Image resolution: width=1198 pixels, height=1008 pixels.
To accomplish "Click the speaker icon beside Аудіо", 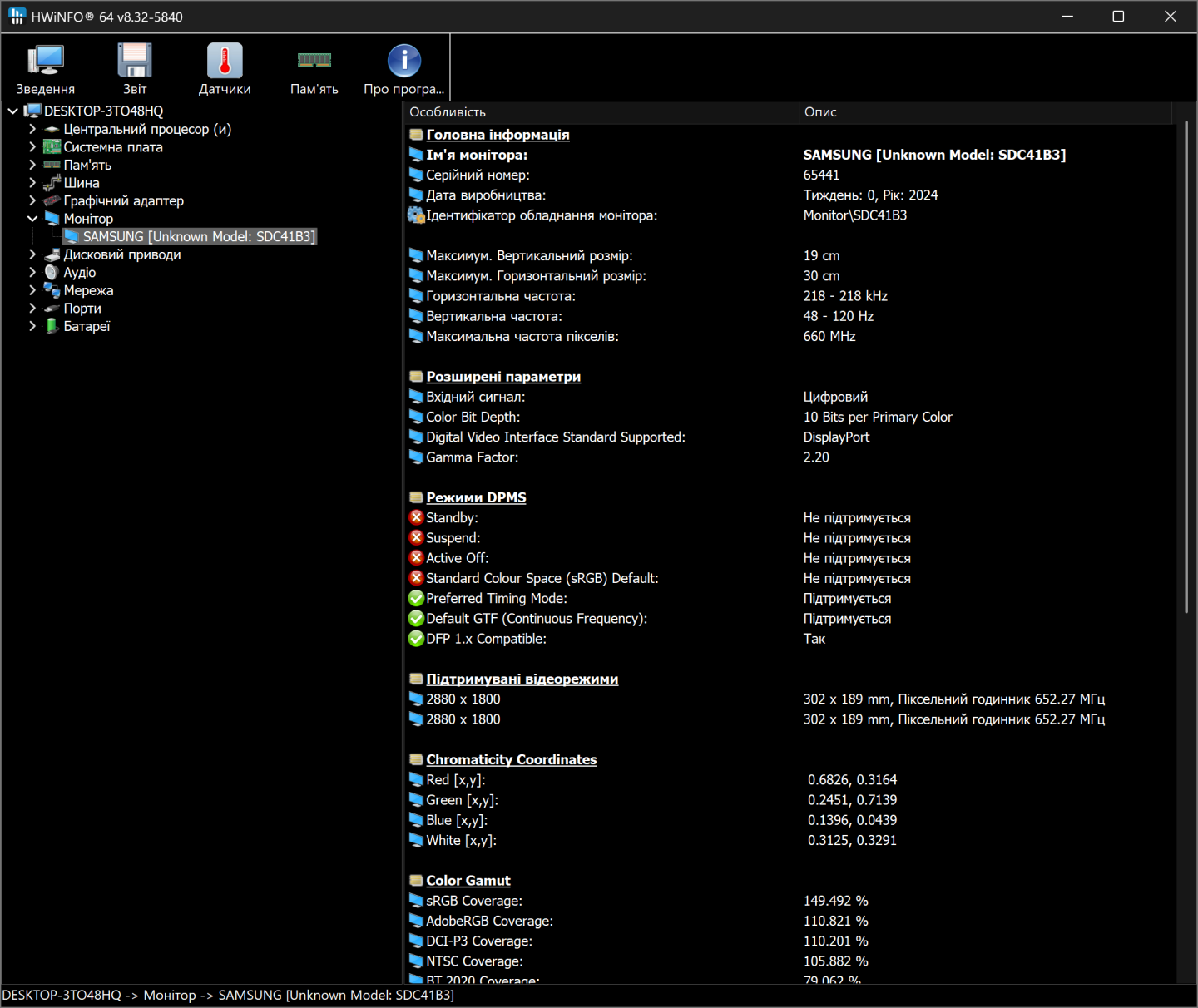I will 52,273.
